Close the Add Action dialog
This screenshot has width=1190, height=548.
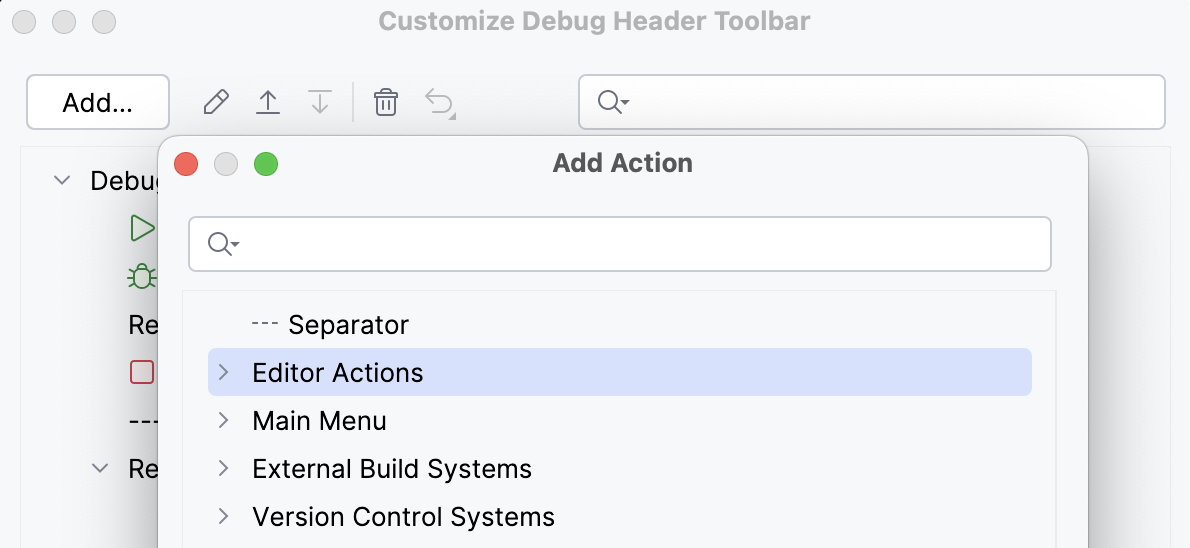click(186, 164)
